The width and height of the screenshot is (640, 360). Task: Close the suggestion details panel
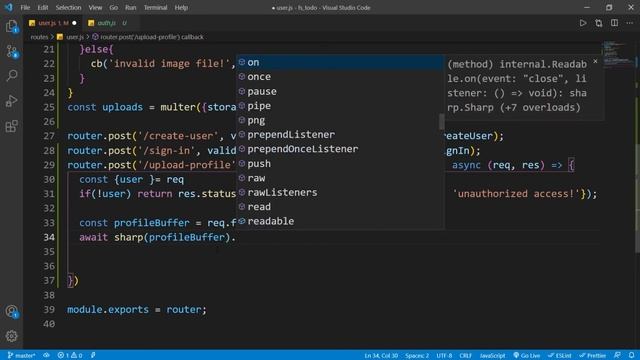tap(595, 61)
